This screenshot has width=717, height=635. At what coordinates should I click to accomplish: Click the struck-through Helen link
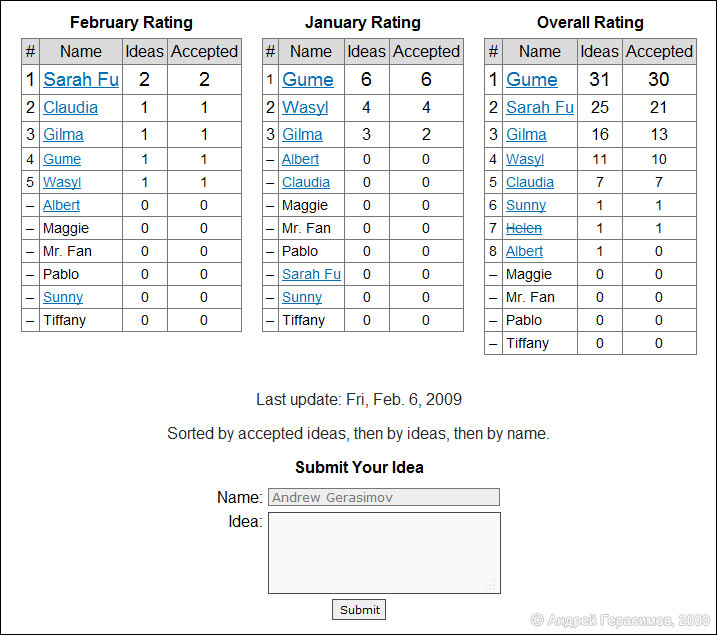coord(524,228)
